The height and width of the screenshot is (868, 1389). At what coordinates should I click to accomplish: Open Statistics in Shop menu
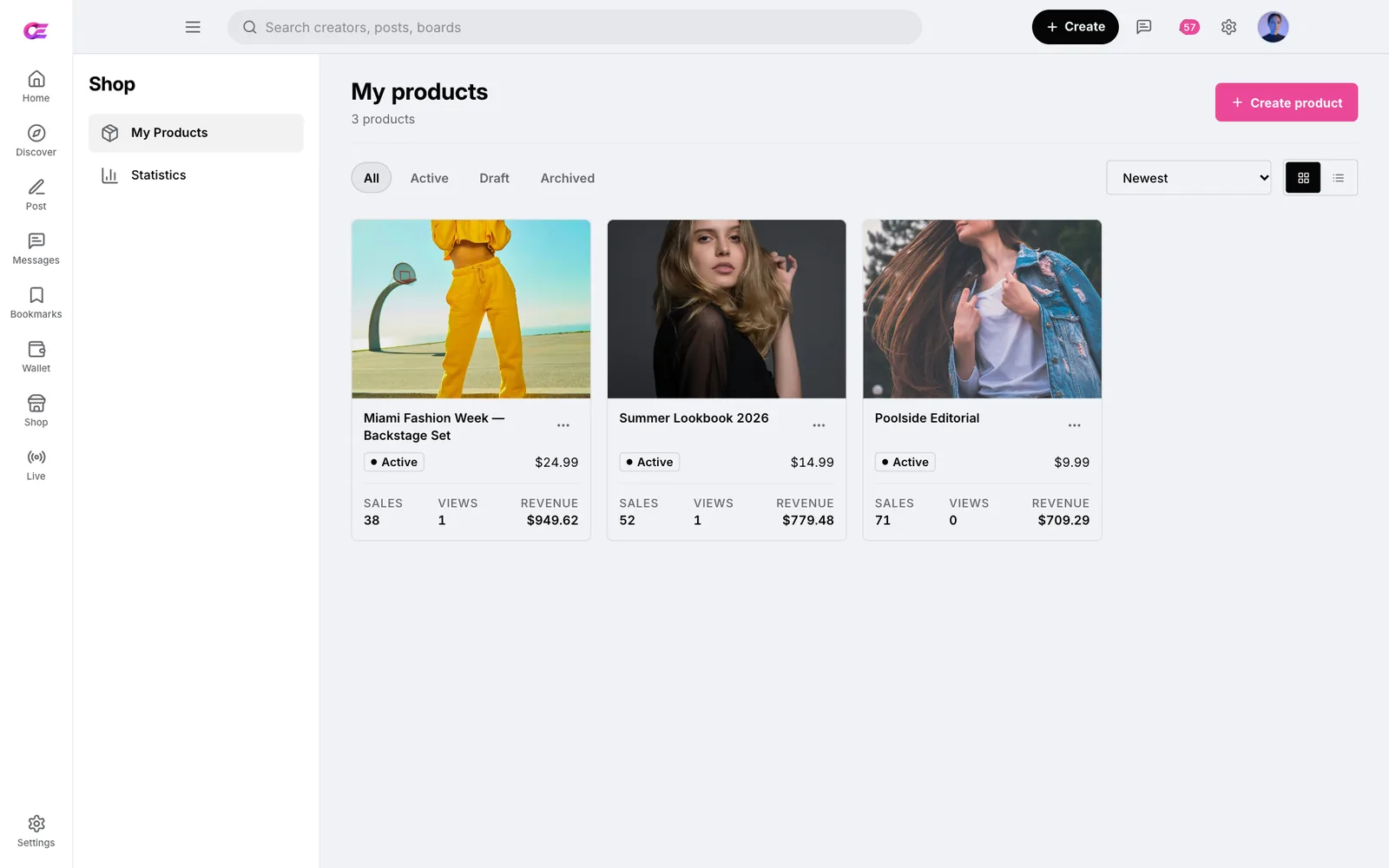(196, 175)
